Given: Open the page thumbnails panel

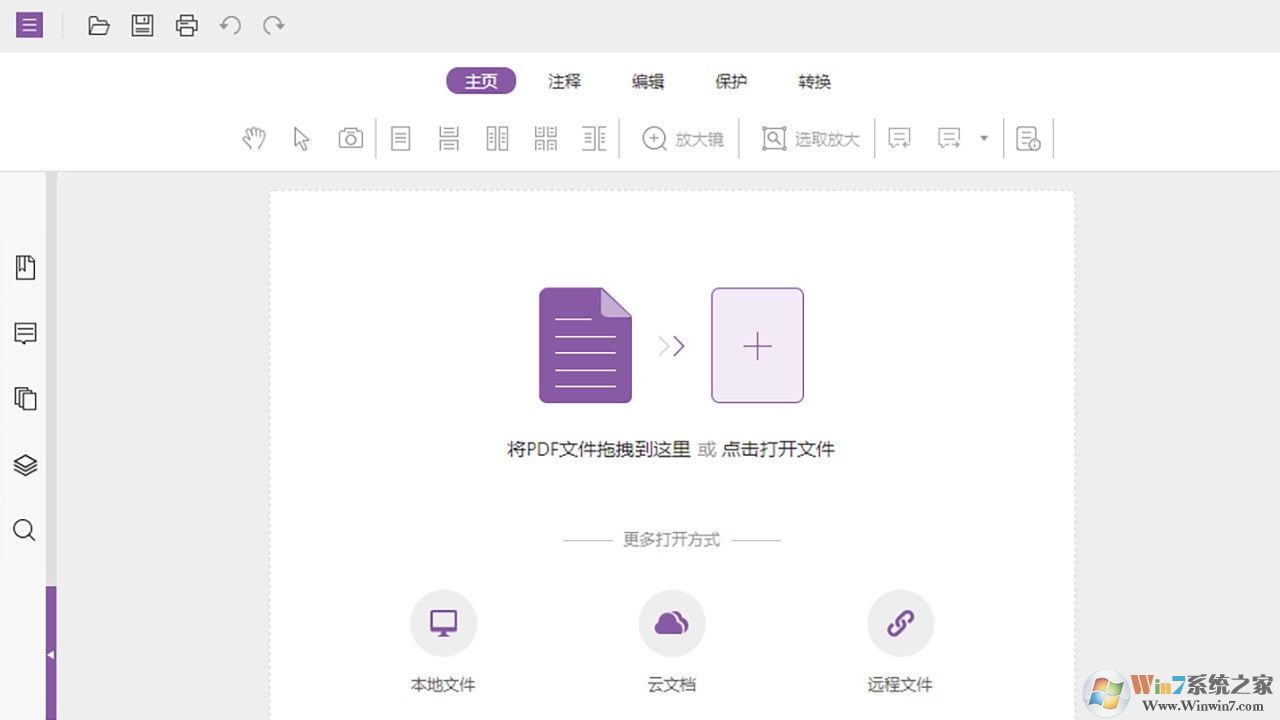Looking at the screenshot, I should (x=24, y=398).
